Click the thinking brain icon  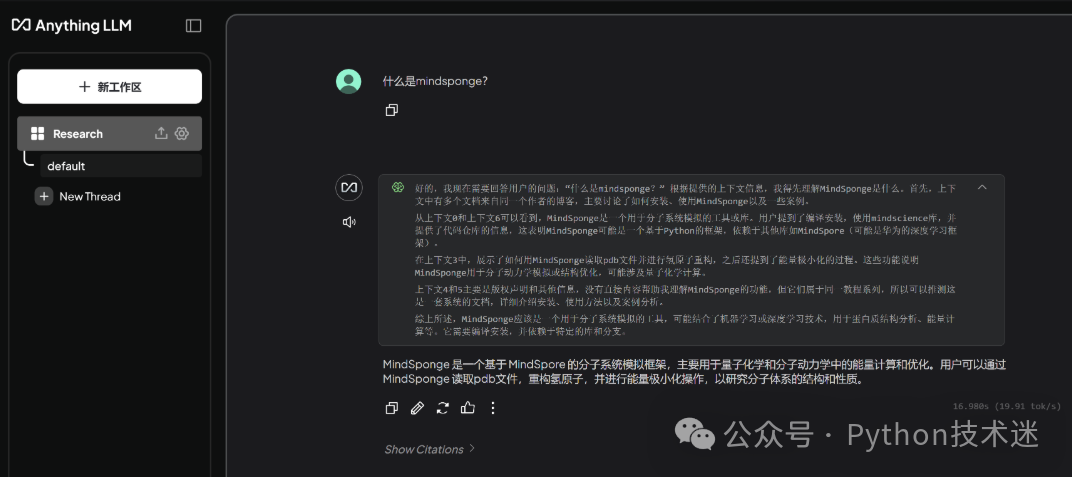397,187
